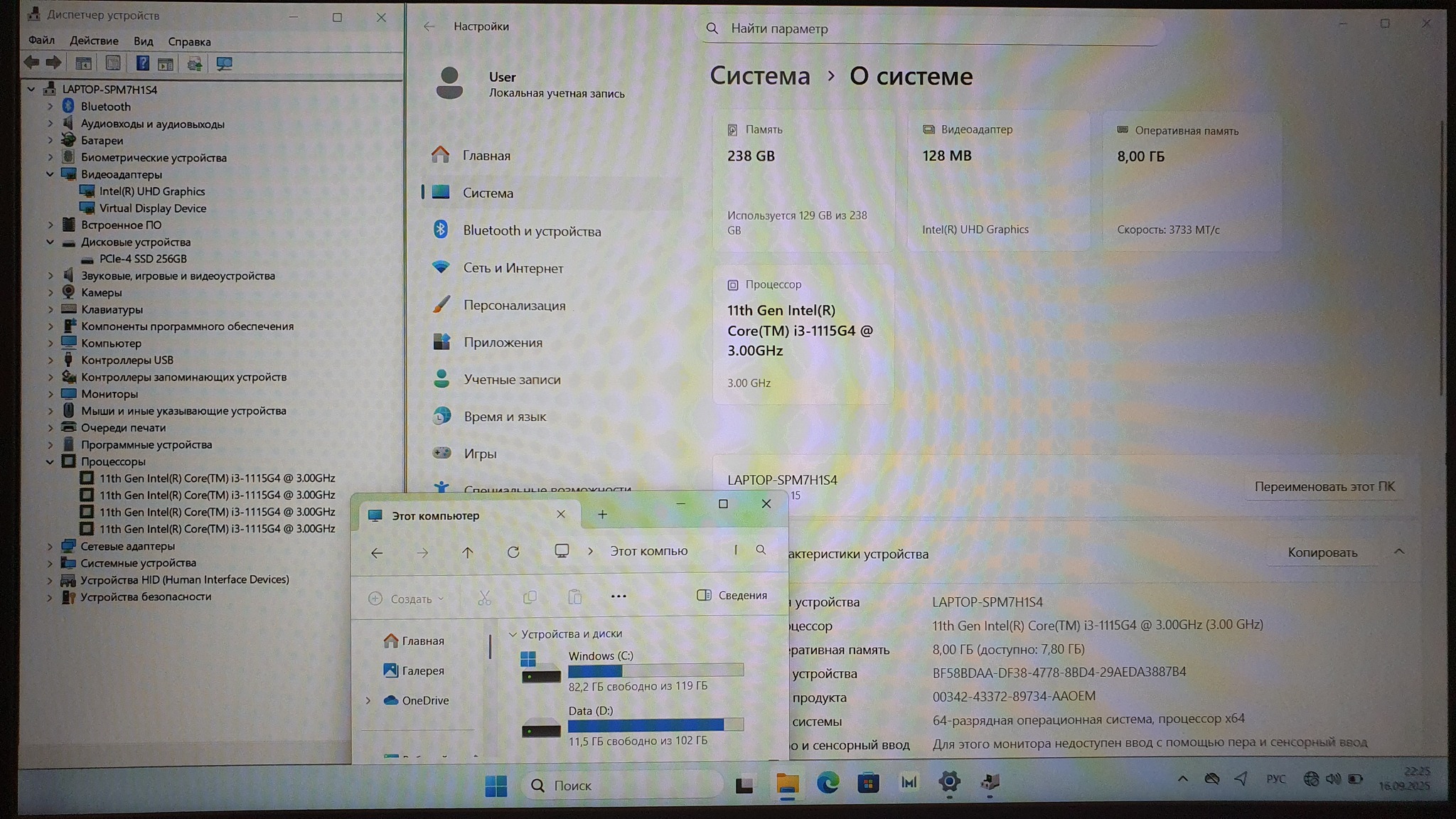Click the Explorer refresh button

point(513,552)
